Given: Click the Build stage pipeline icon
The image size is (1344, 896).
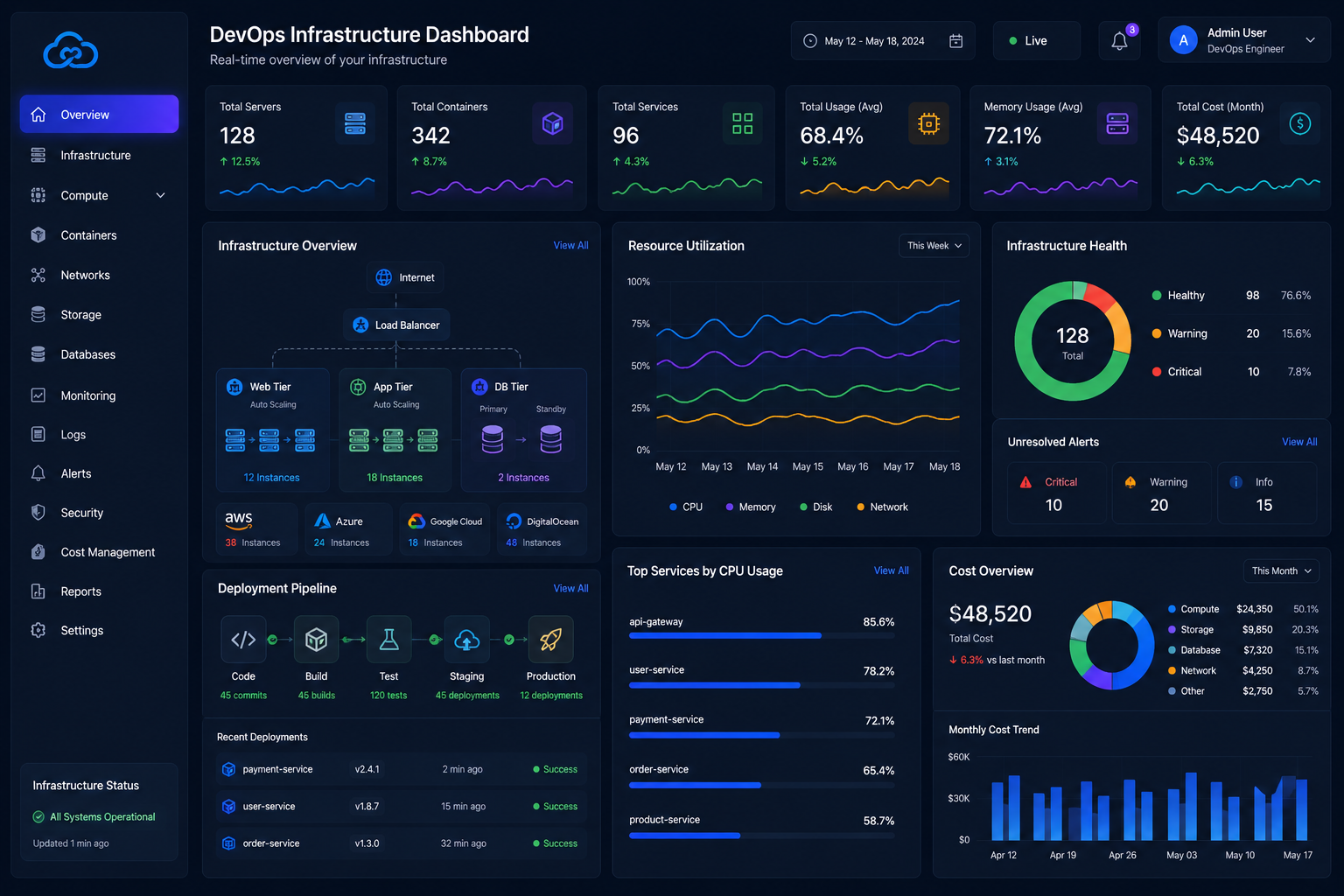Looking at the screenshot, I should coord(316,640).
